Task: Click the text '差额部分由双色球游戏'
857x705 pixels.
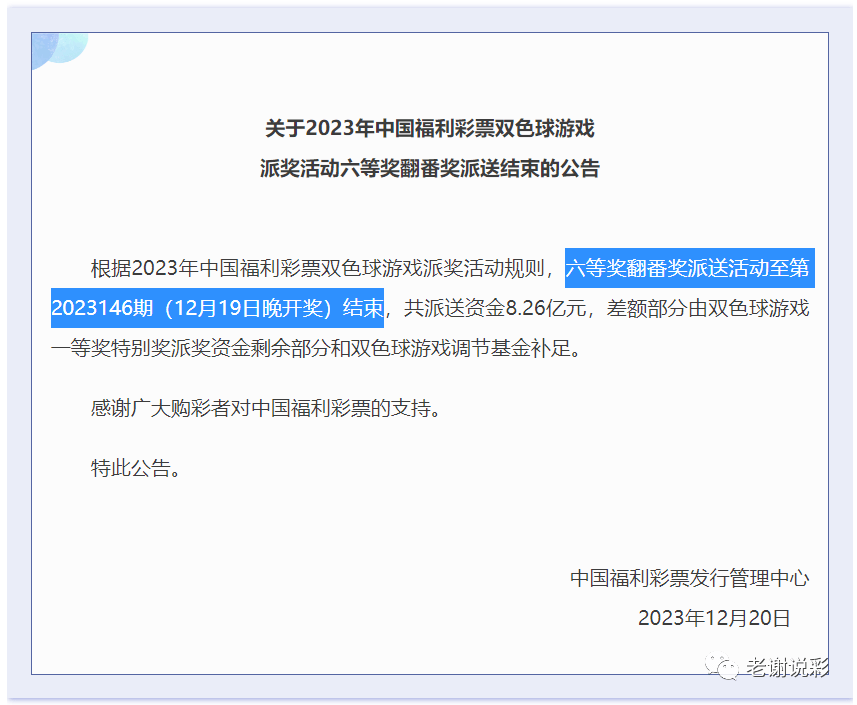Action: (x=708, y=308)
